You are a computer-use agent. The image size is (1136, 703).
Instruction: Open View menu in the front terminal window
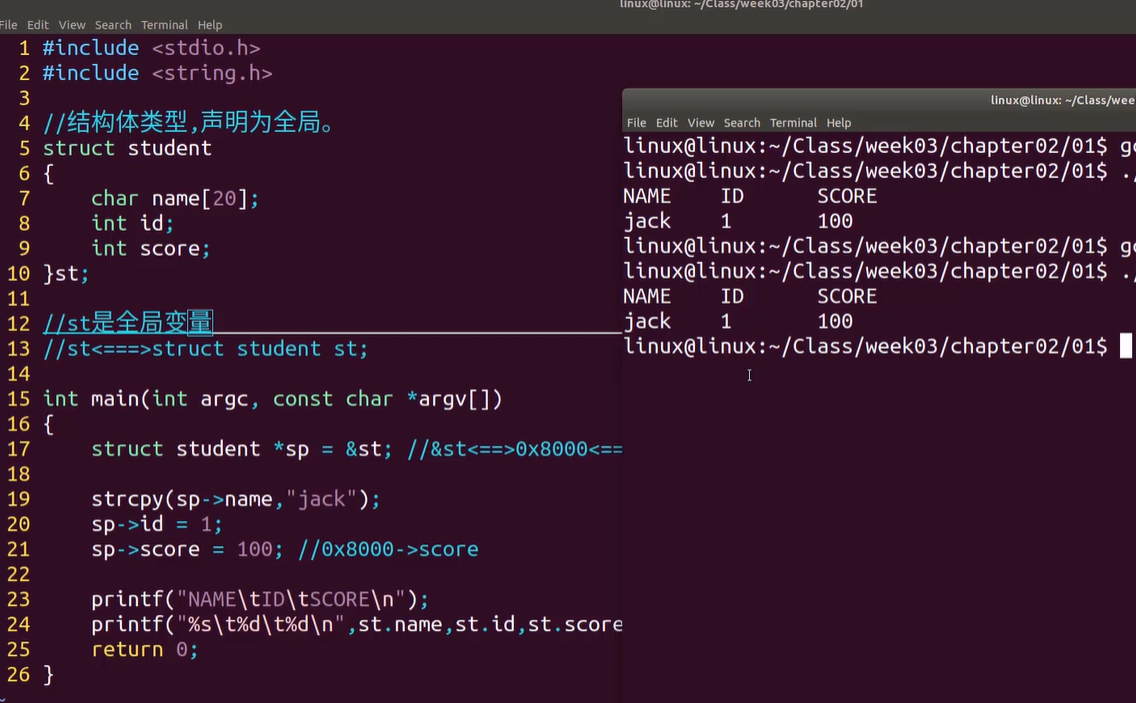(701, 122)
